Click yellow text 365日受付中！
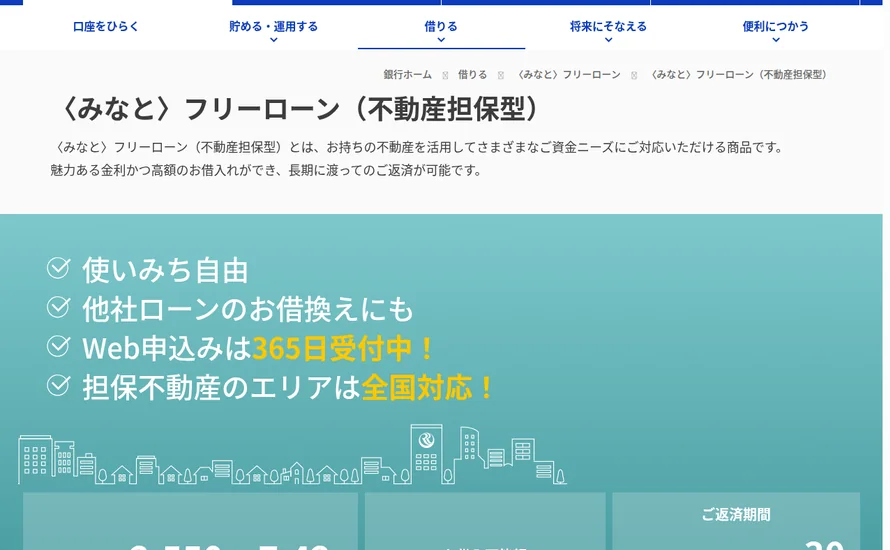This screenshot has height=550, width=890. point(344,348)
